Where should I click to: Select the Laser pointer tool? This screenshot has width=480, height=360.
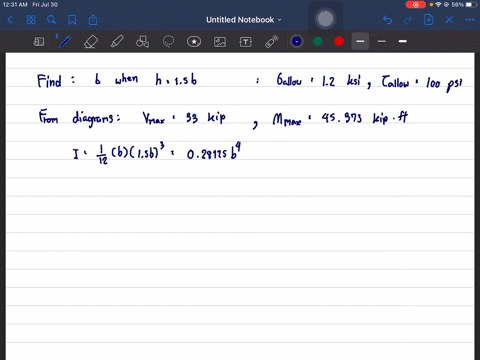tap(272, 42)
